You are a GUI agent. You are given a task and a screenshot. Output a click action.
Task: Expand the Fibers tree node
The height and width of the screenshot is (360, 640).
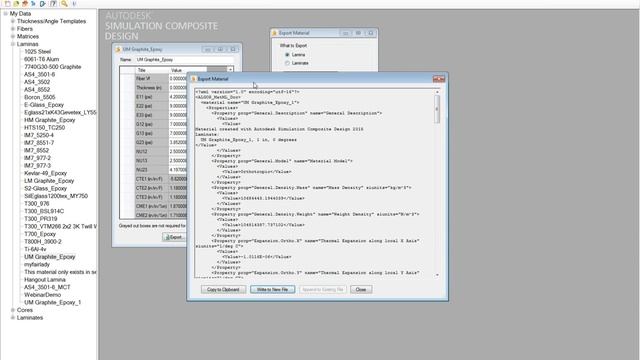[13, 29]
